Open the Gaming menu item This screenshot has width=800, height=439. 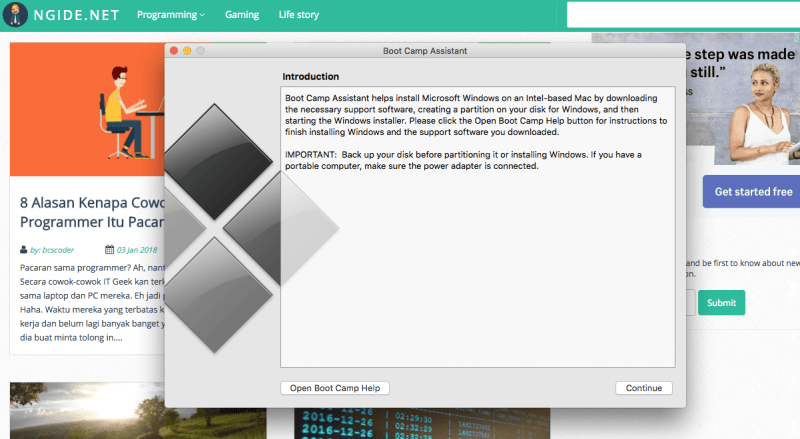(x=242, y=15)
